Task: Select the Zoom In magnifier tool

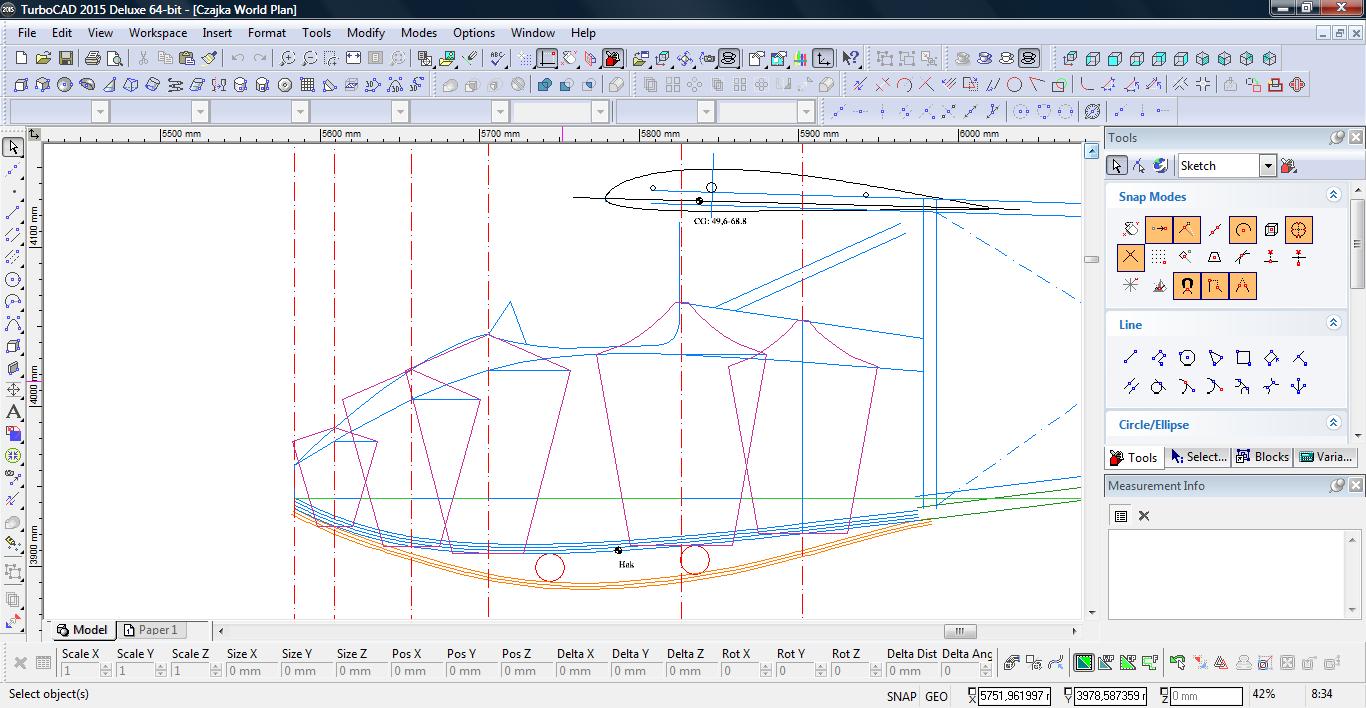Action: click(x=287, y=59)
